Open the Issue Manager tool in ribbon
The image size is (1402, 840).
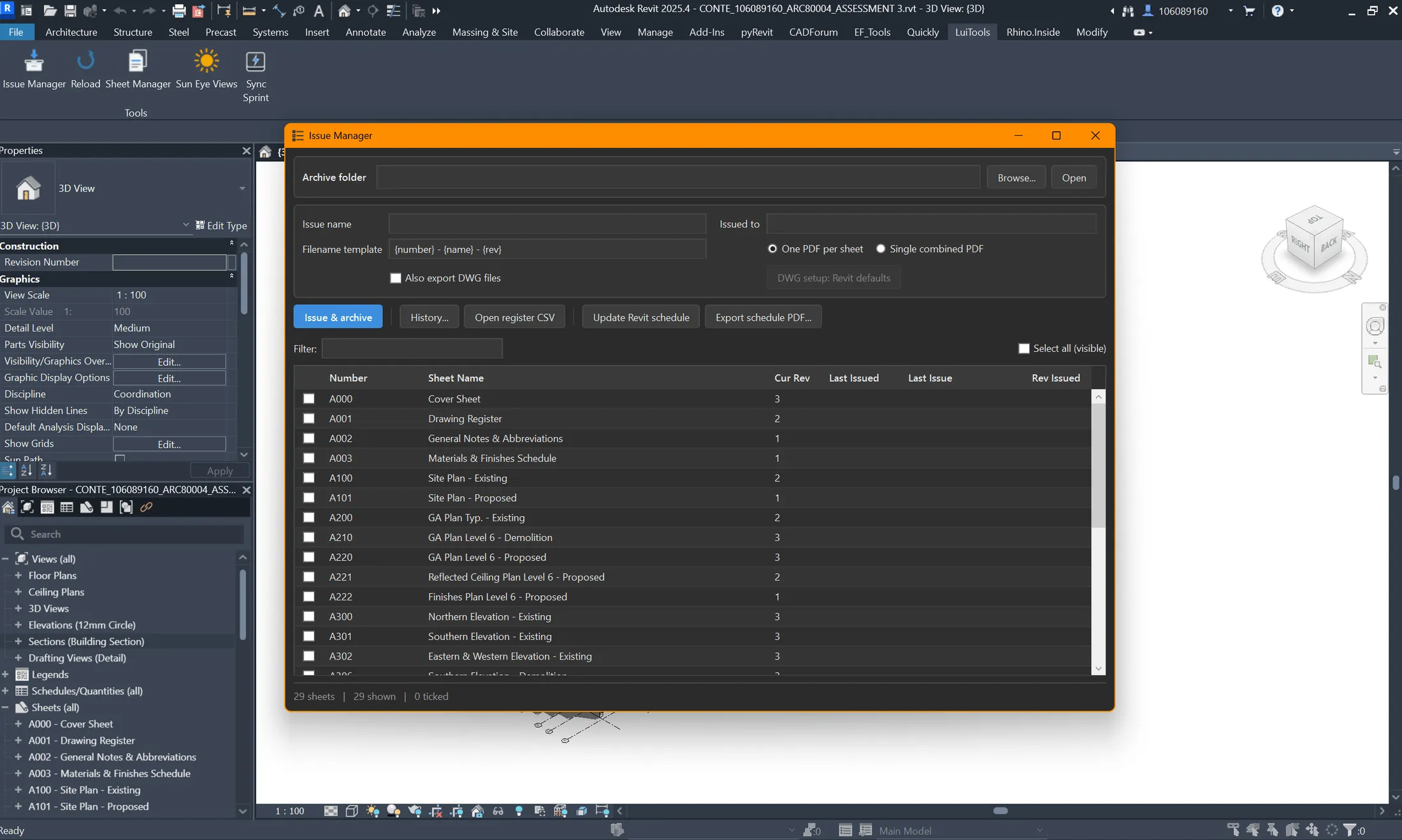tap(34, 69)
